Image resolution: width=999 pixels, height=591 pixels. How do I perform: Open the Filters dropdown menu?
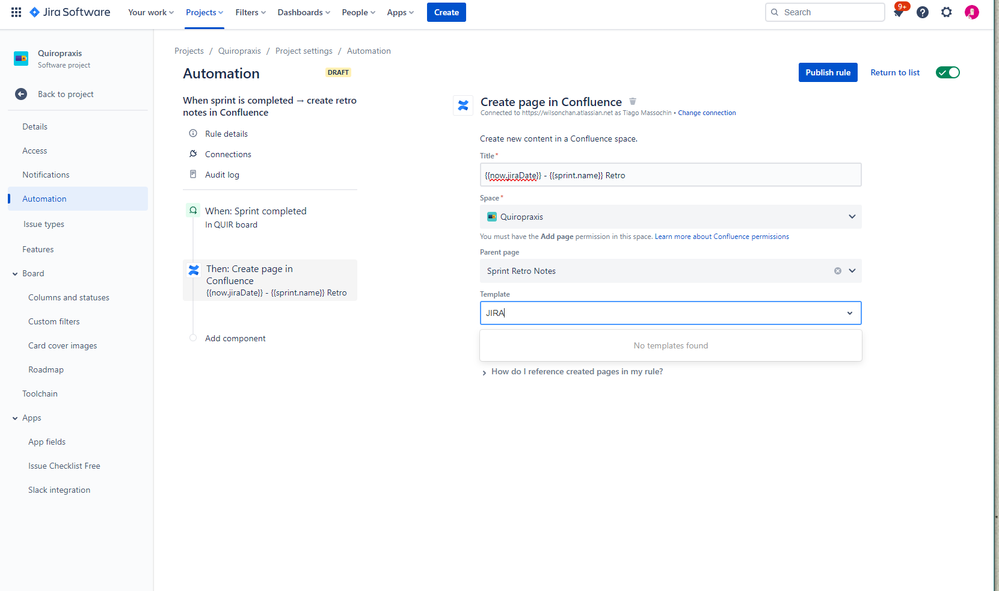(x=250, y=12)
